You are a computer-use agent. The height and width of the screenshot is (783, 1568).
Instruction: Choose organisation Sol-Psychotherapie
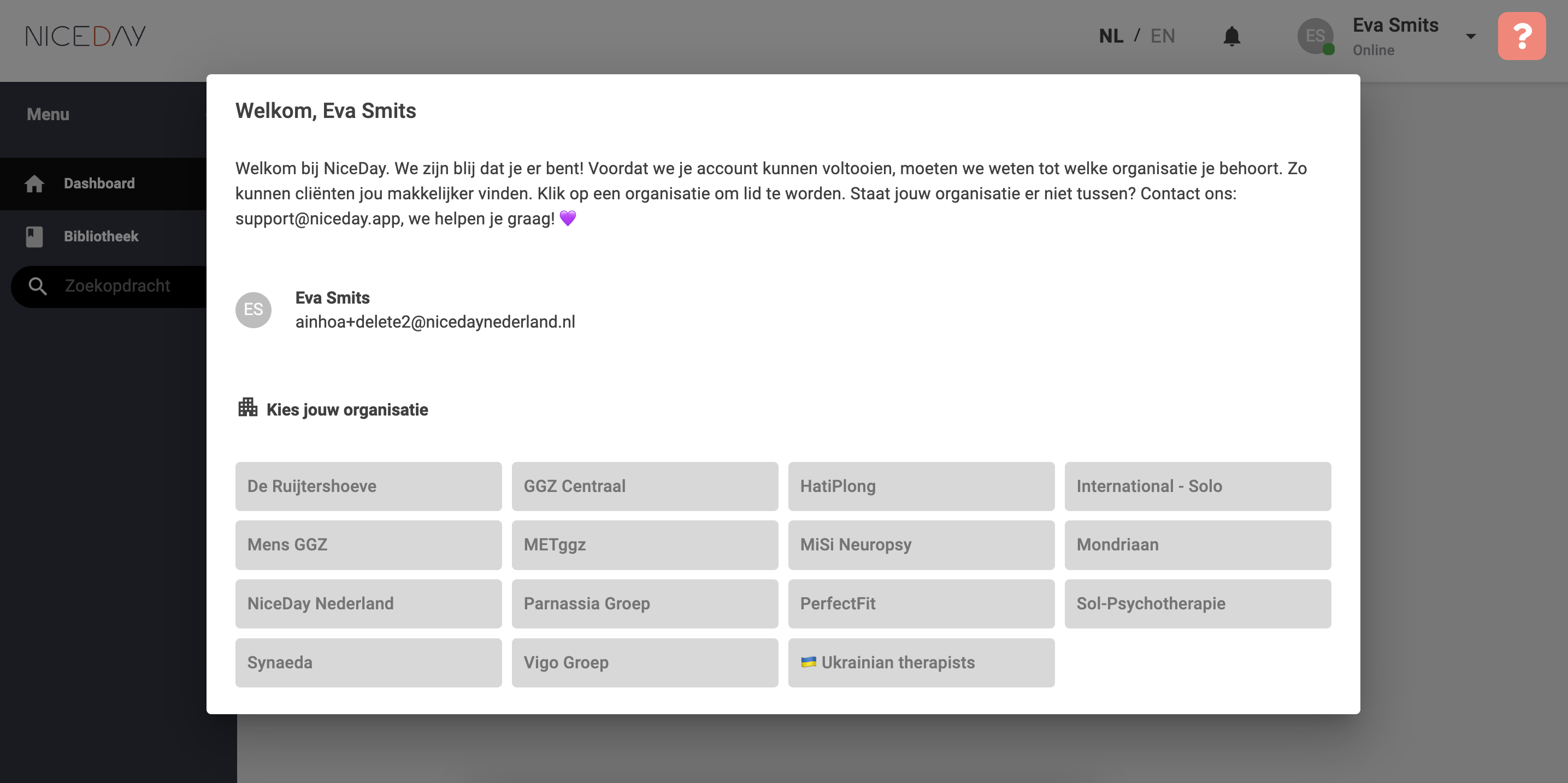[1197, 603]
